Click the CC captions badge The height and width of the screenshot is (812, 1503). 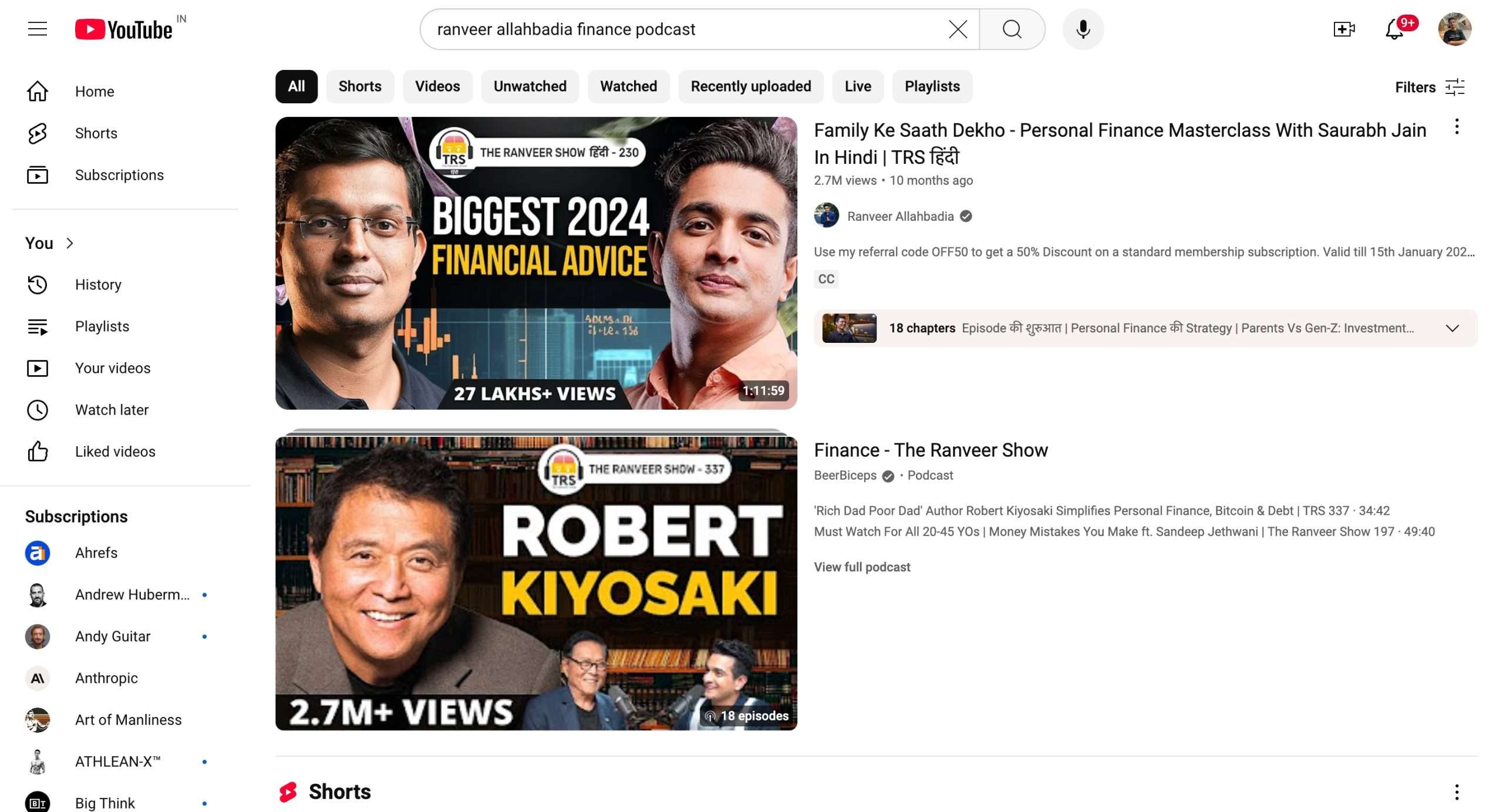point(826,279)
